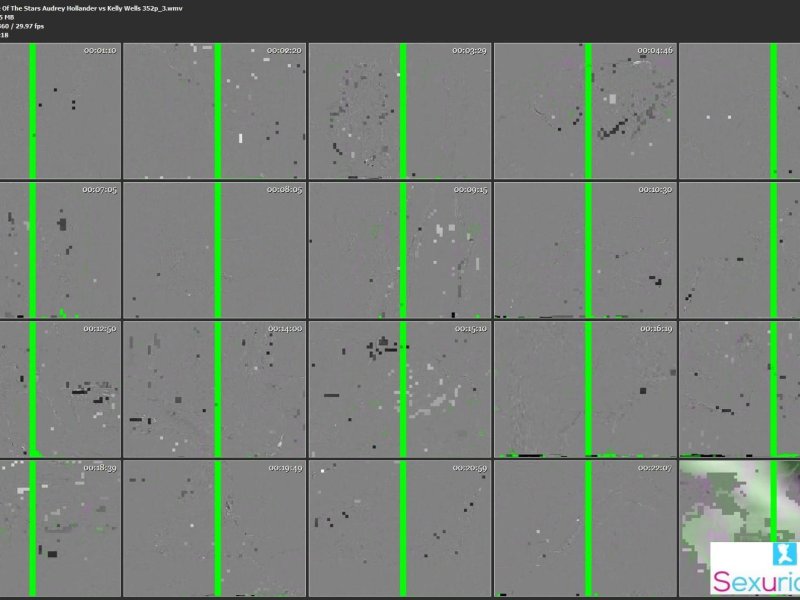Click the 00:20:59 timestamp label
The image size is (800, 600).
point(469,468)
